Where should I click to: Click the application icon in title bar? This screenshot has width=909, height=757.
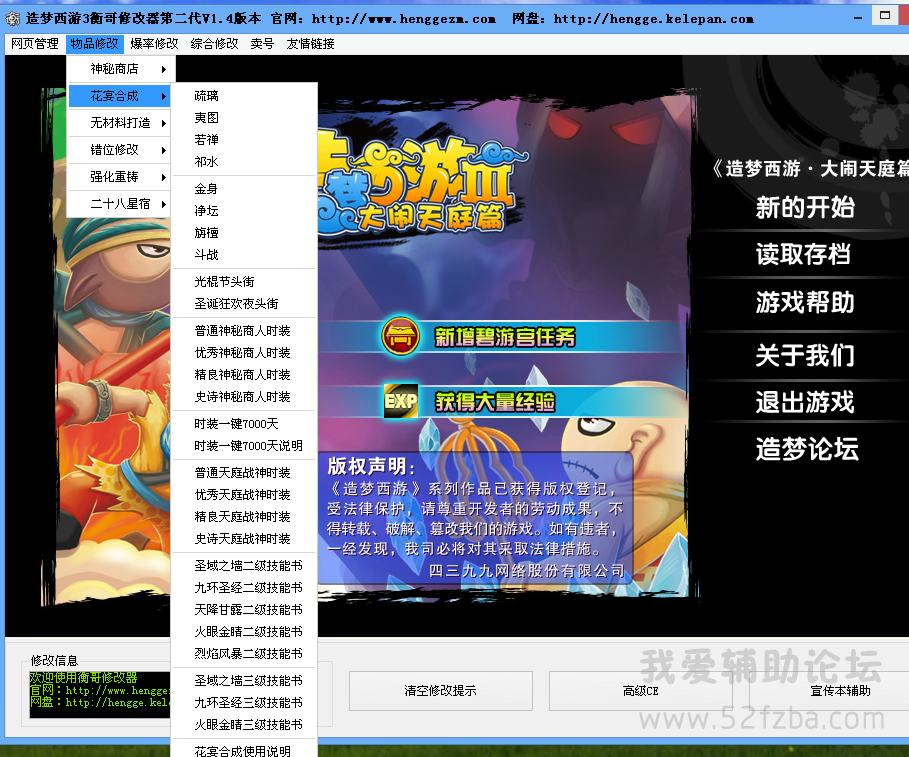13,19
